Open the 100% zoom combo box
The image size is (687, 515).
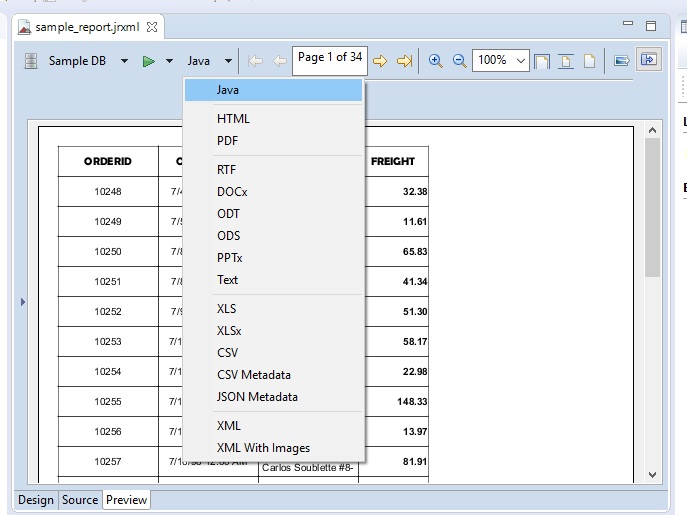coord(500,60)
